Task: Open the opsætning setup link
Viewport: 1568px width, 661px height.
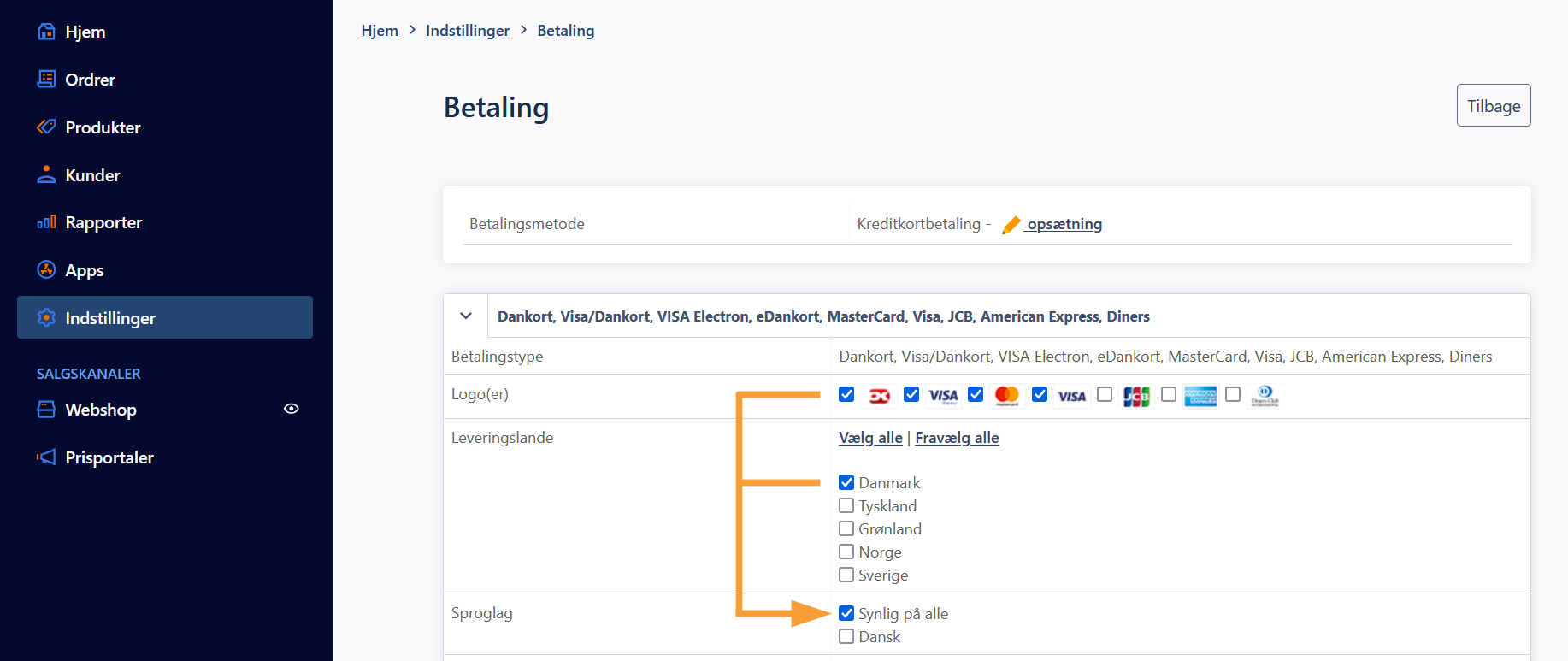Action: click(x=1064, y=224)
